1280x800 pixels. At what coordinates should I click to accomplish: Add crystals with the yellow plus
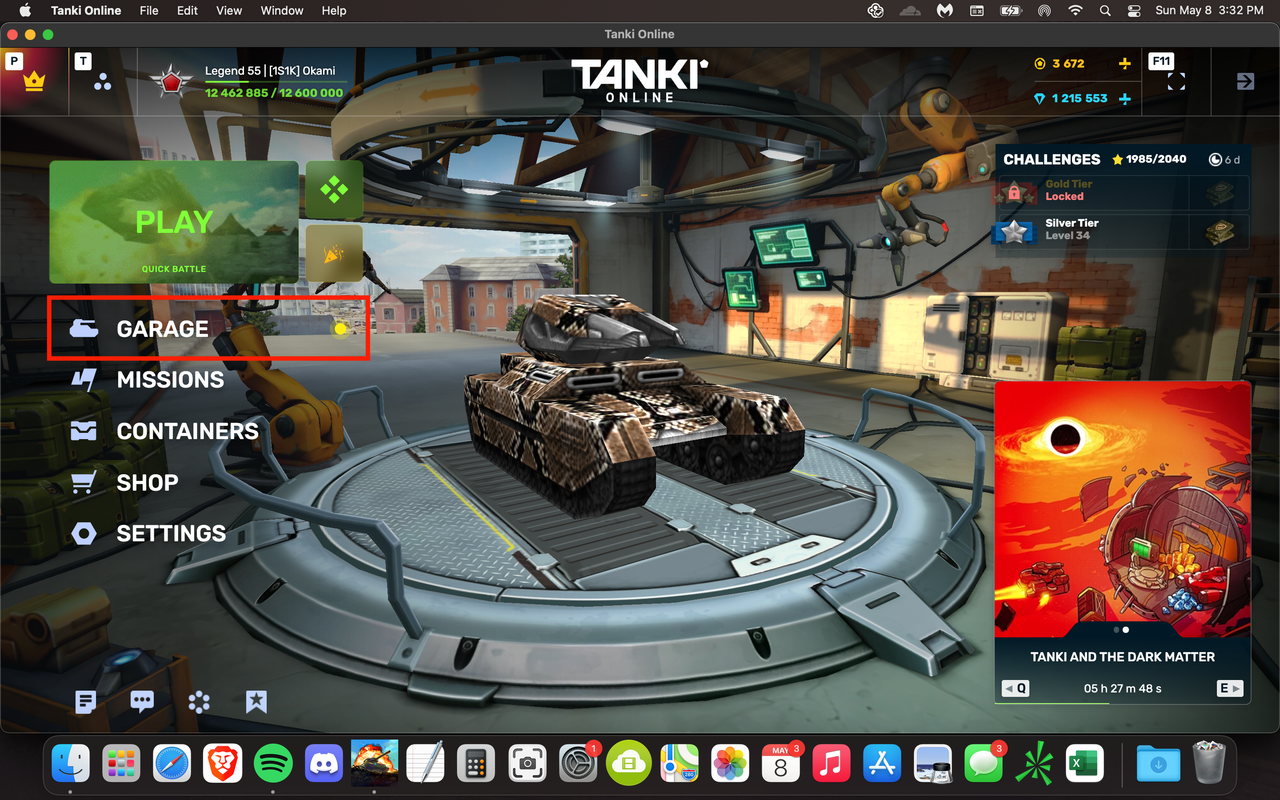1125,63
